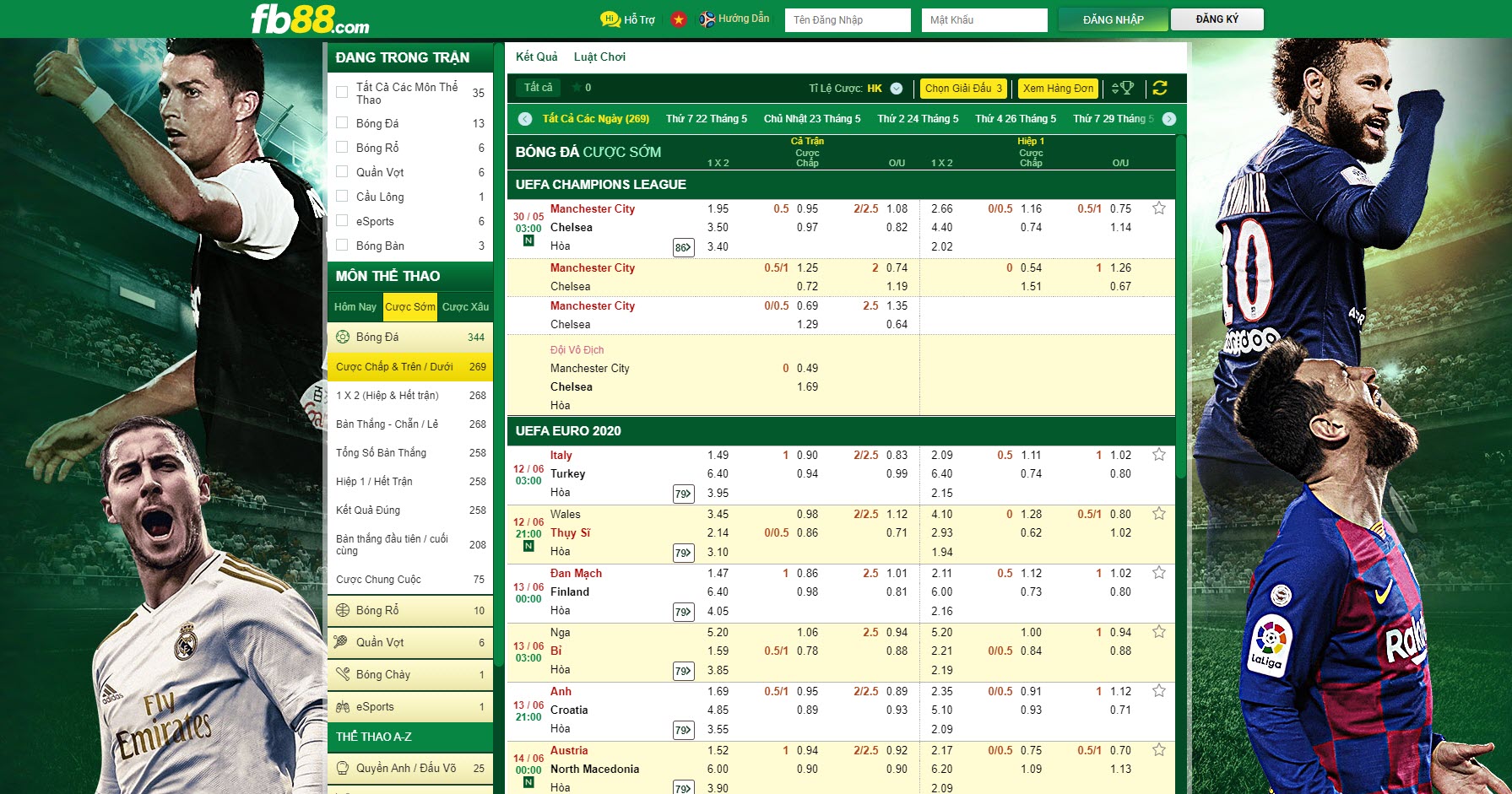Check the Bóng Bàn checkbox

342,245
